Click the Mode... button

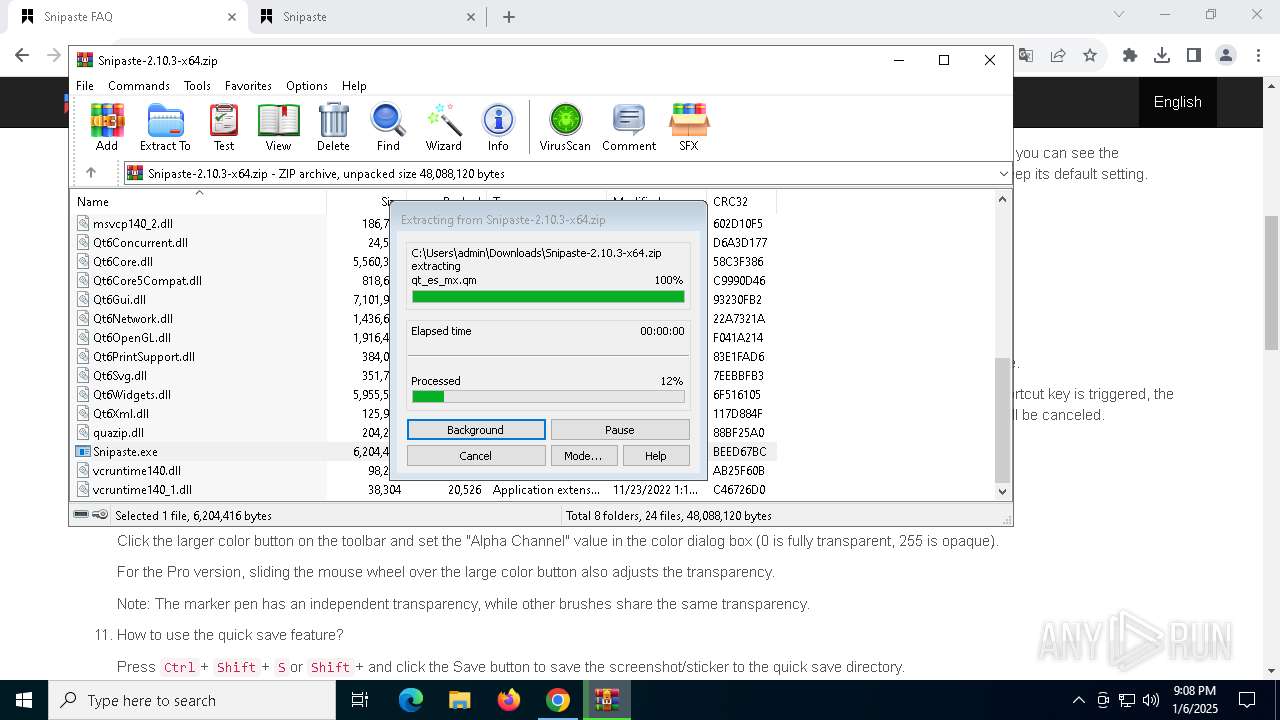[x=583, y=456]
